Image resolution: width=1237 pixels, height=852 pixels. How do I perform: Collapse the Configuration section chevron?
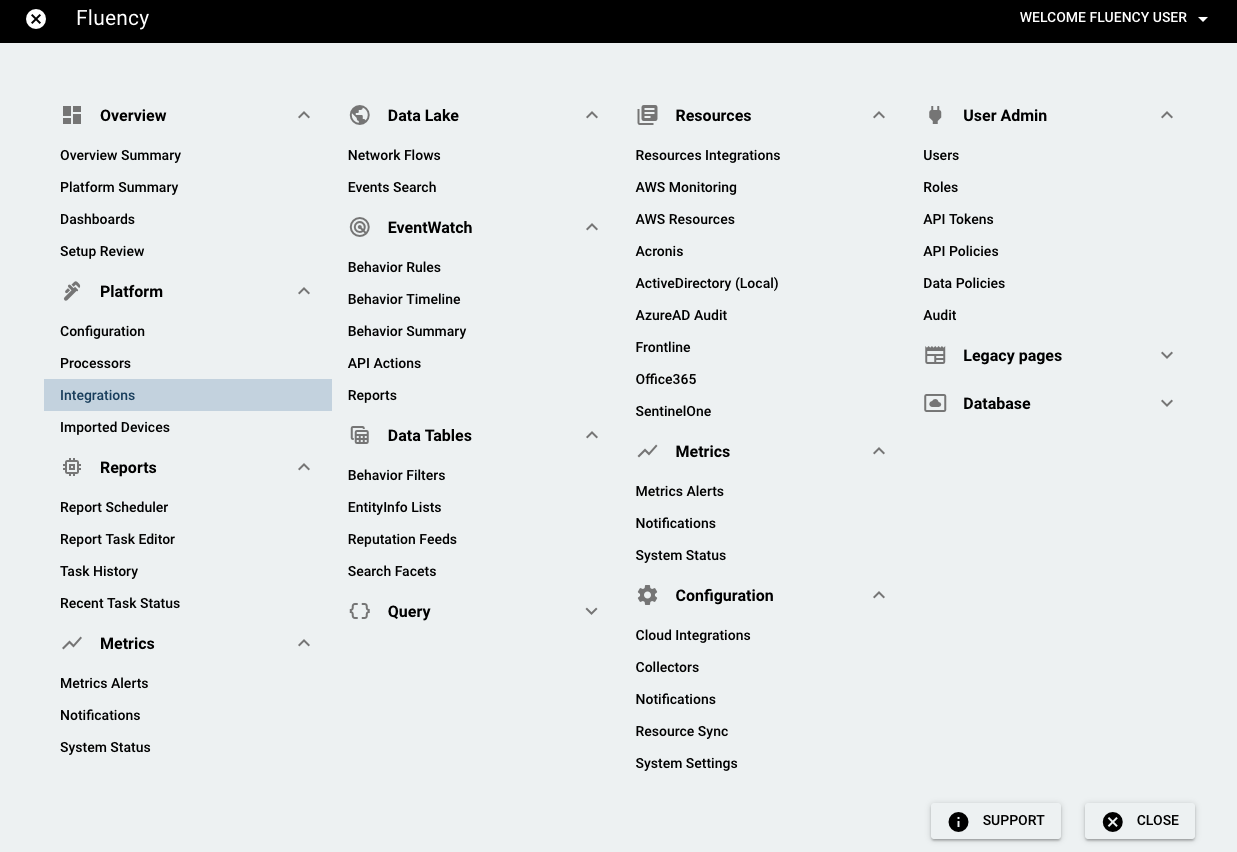[x=879, y=595]
